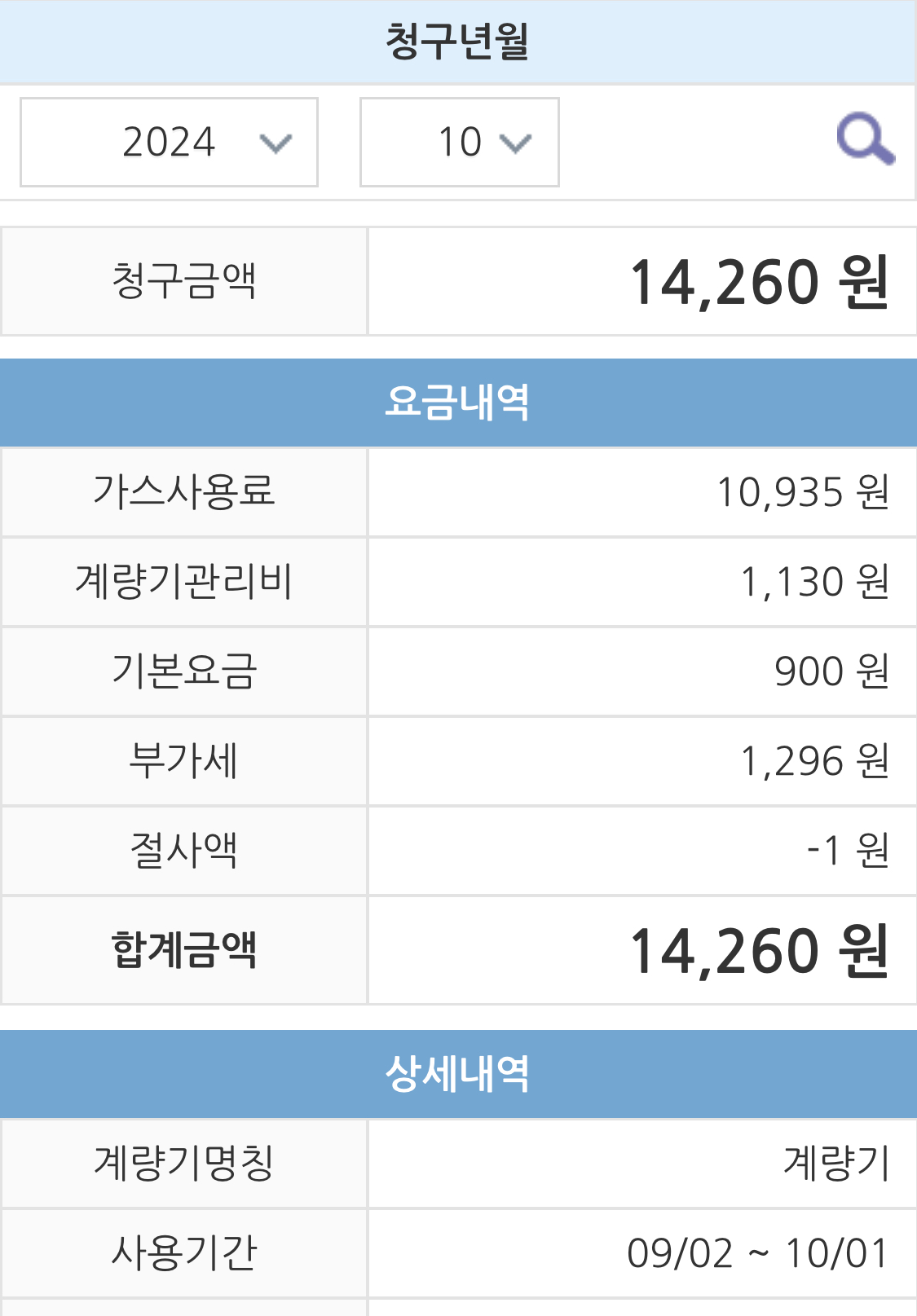917x1316 pixels.
Task: Select the 청구금액 label cell
Action: tap(184, 281)
